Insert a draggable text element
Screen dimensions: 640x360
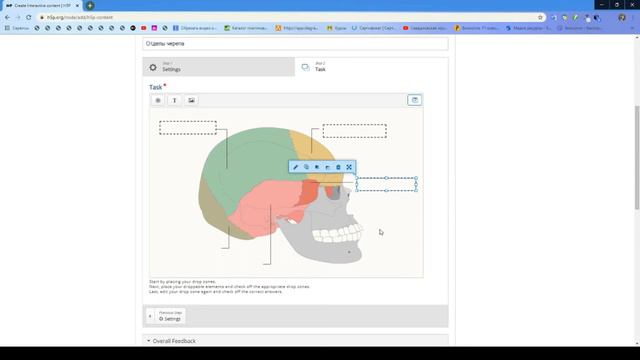click(175, 100)
